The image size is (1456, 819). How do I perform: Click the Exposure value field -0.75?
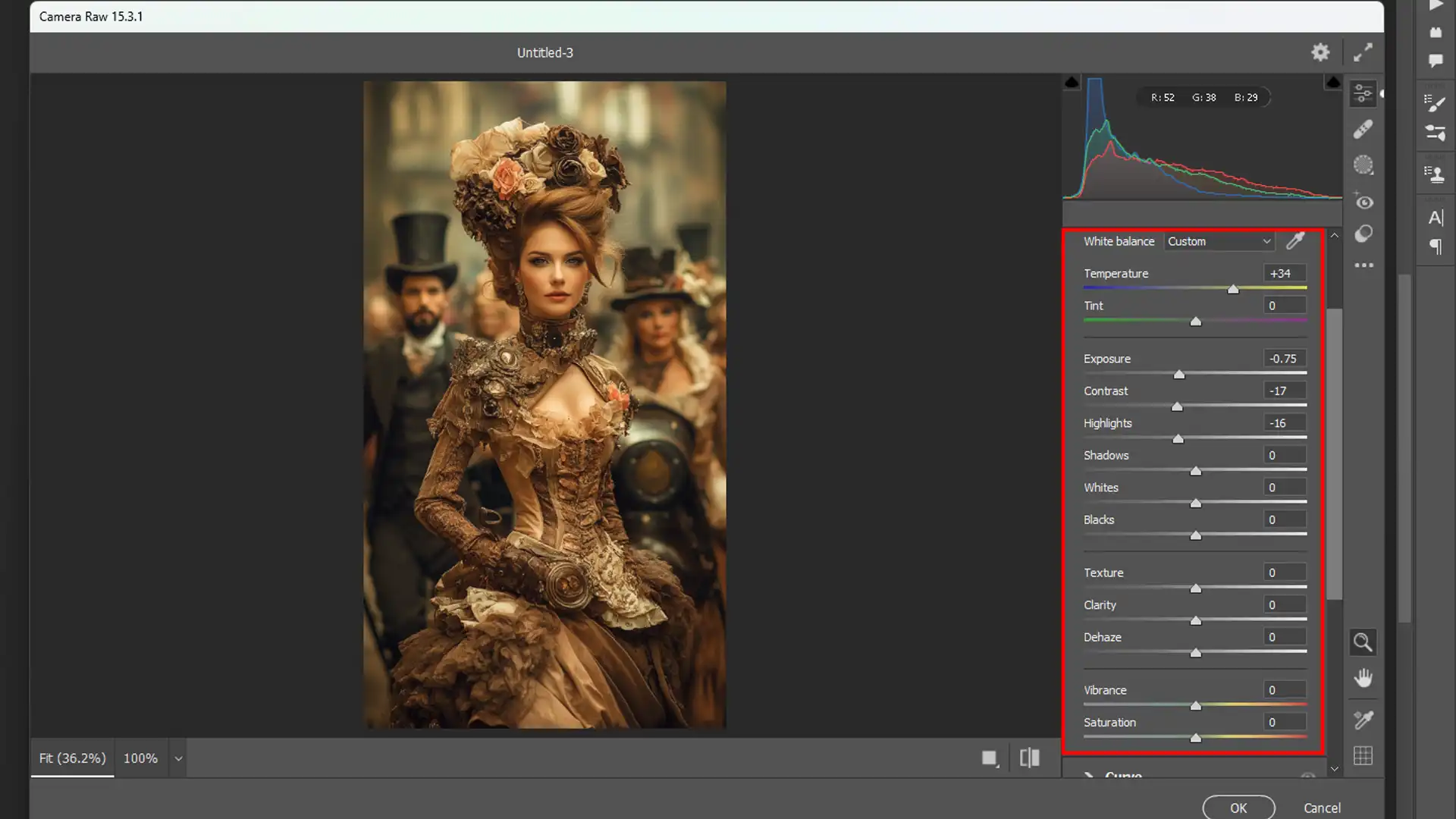point(1285,359)
